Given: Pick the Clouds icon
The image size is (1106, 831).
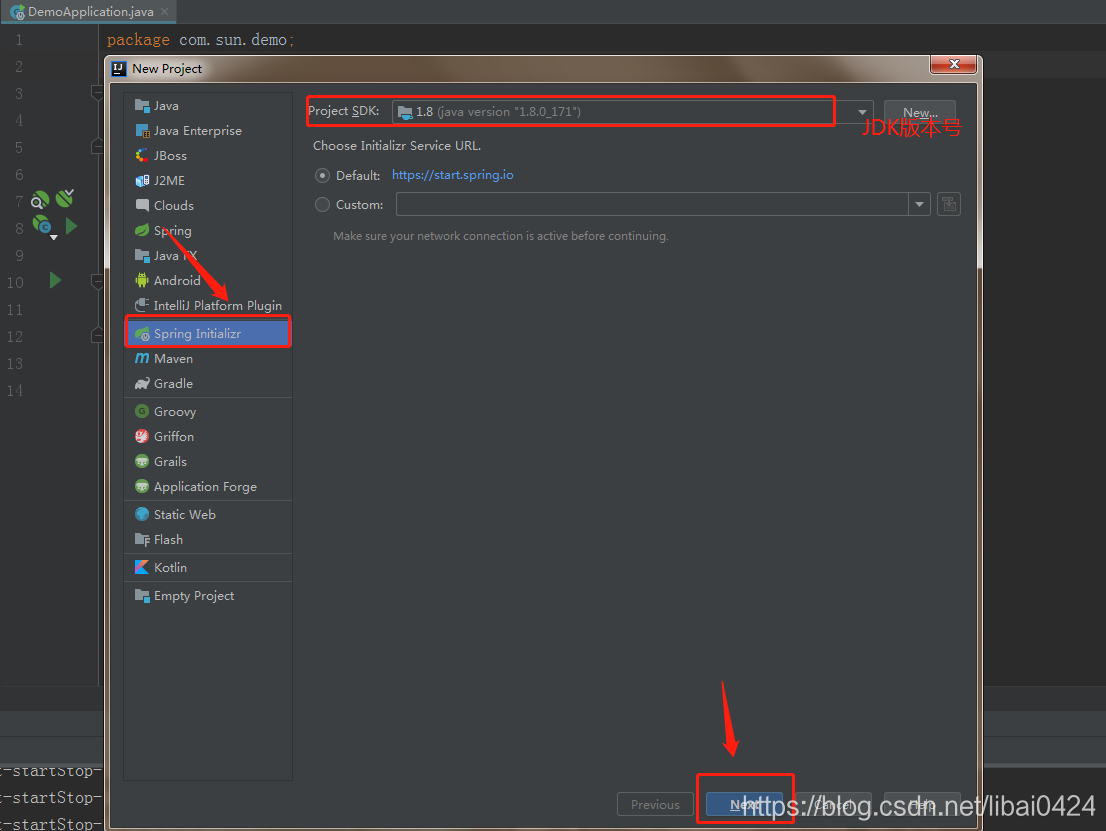Looking at the screenshot, I should point(142,205).
